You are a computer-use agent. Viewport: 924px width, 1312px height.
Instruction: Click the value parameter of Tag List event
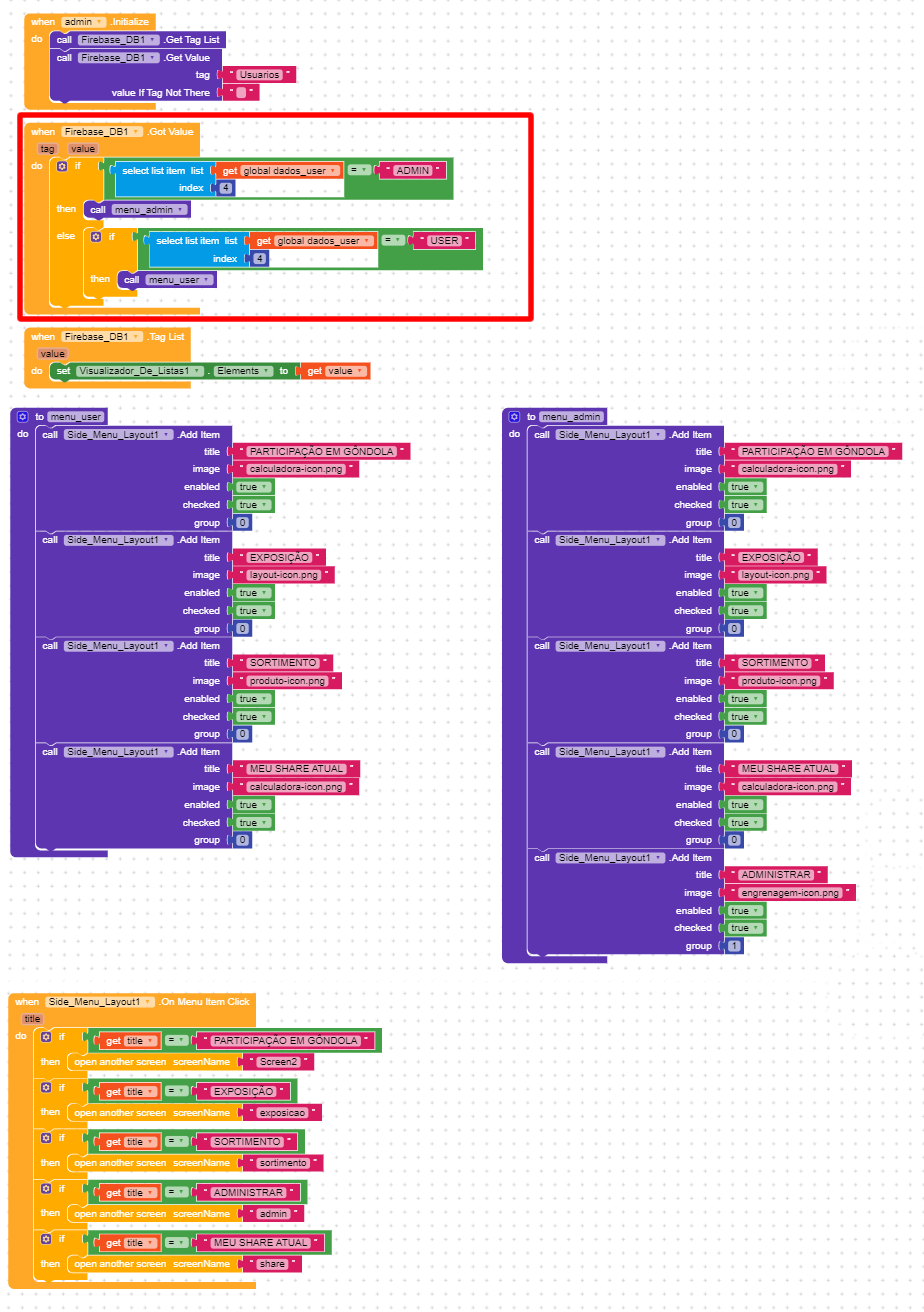click(x=52, y=354)
